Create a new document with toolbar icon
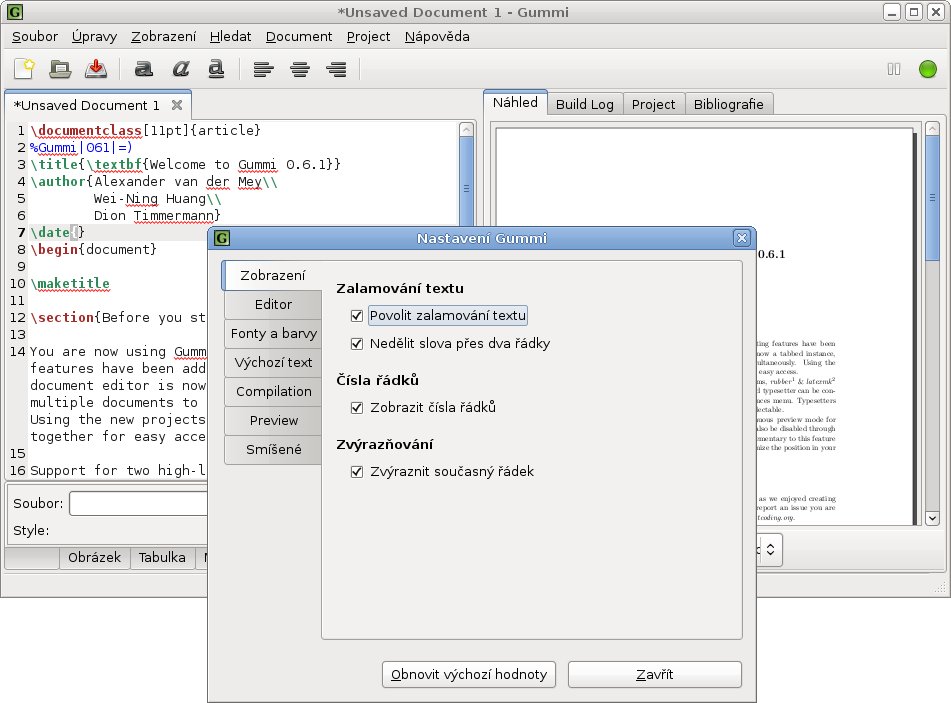This screenshot has height=703, width=951. click(24, 69)
